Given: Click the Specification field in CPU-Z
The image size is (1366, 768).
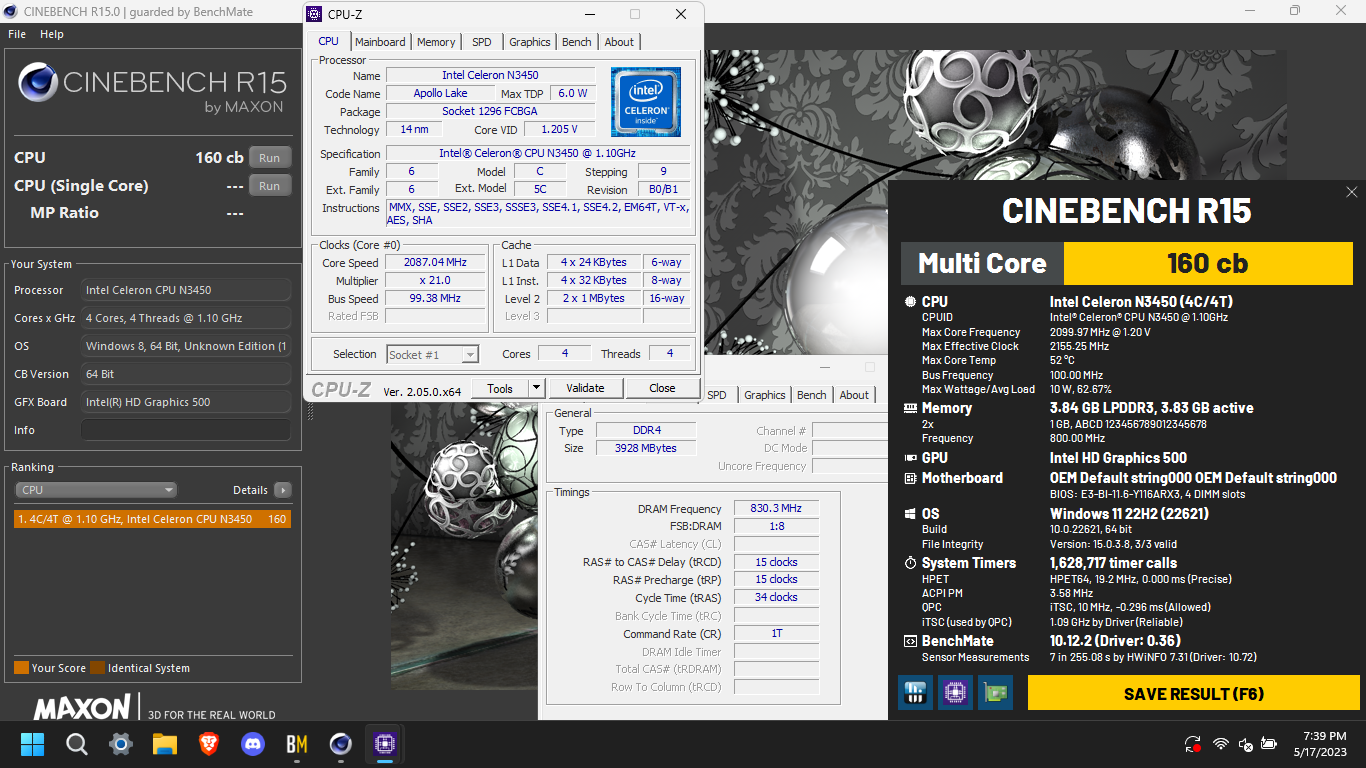Looking at the screenshot, I should point(537,153).
